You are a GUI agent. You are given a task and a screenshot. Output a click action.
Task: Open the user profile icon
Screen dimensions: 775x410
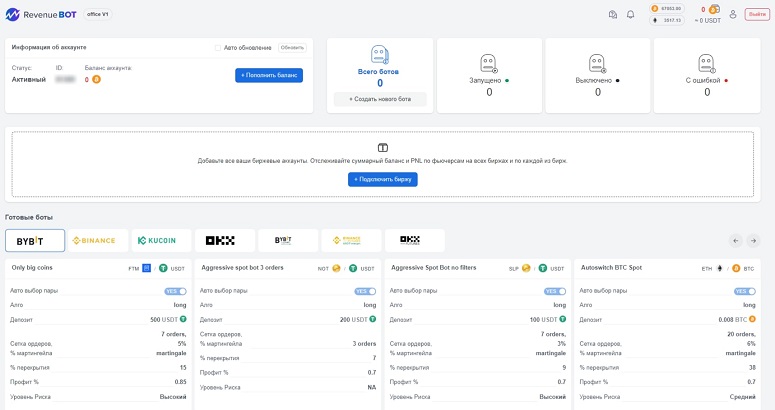point(733,14)
